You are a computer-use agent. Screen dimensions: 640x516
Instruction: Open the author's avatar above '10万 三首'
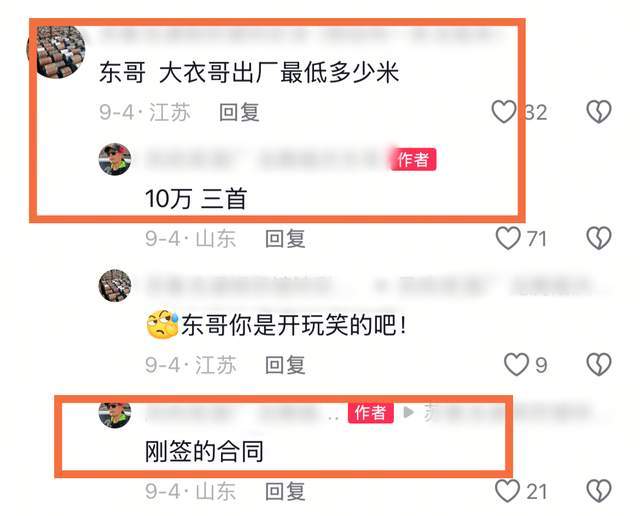click(x=115, y=160)
